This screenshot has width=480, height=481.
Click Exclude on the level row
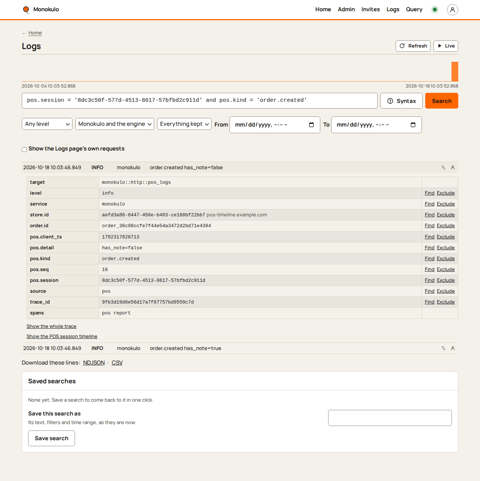[446, 193]
